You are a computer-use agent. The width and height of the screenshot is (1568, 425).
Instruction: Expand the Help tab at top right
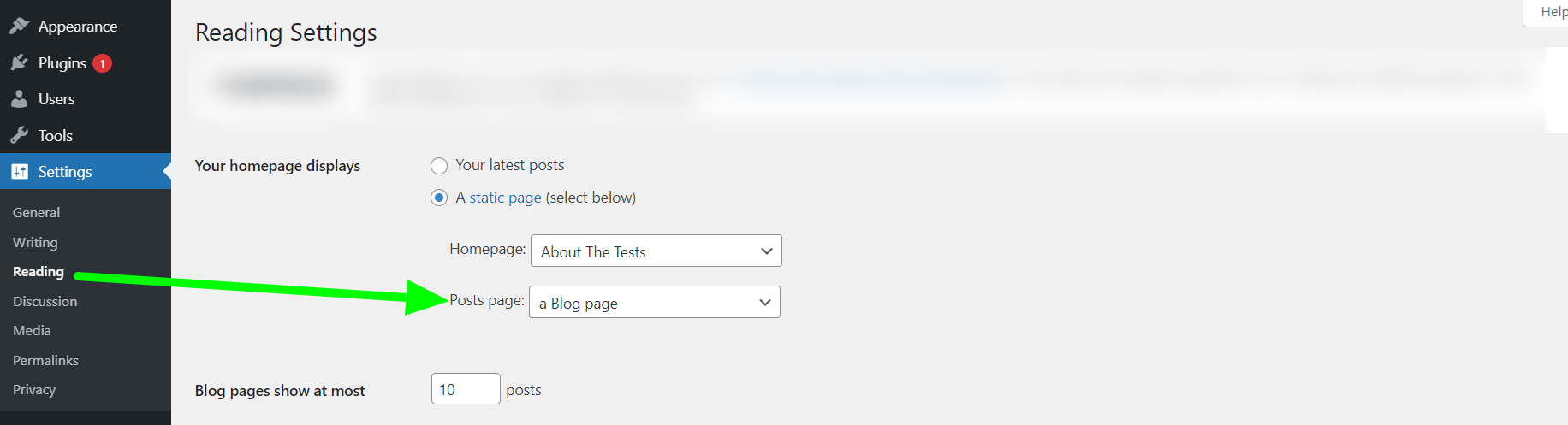click(x=1553, y=12)
